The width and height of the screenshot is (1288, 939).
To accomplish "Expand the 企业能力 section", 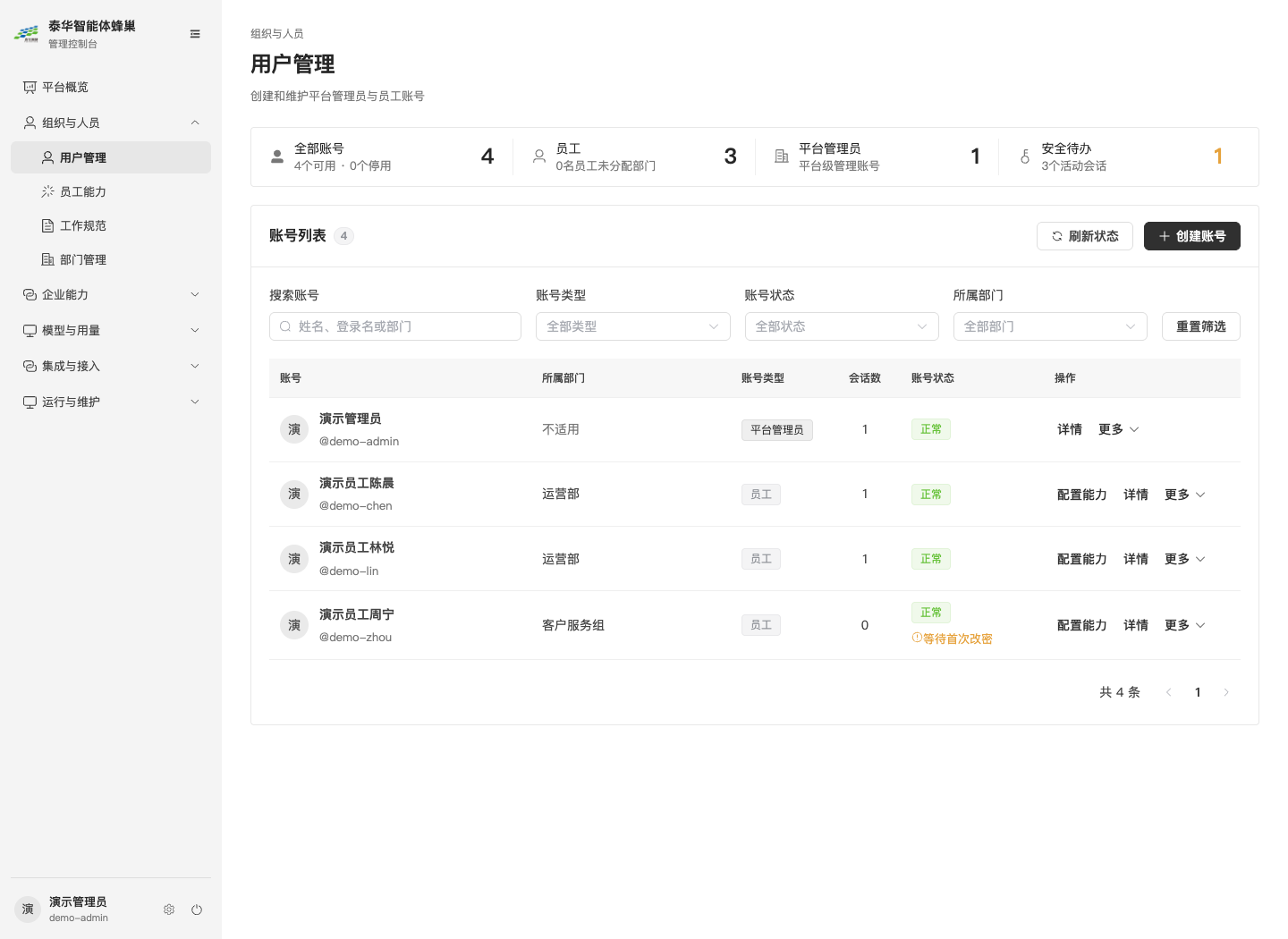I will click(111, 294).
